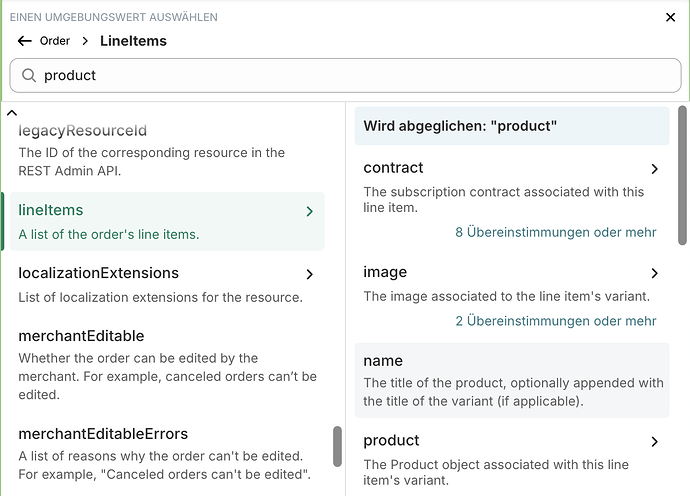Image resolution: width=690 pixels, height=496 pixels.
Task: Open image's 2 Übereinstimmungen link
Action: tap(556, 321)
